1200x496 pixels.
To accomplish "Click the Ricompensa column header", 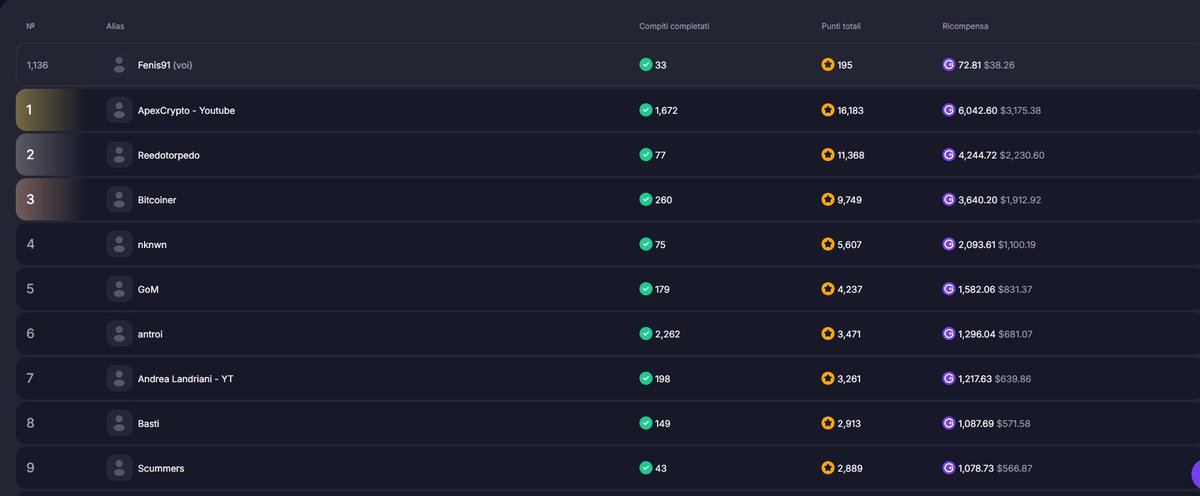I will click(x=965, y=25).
